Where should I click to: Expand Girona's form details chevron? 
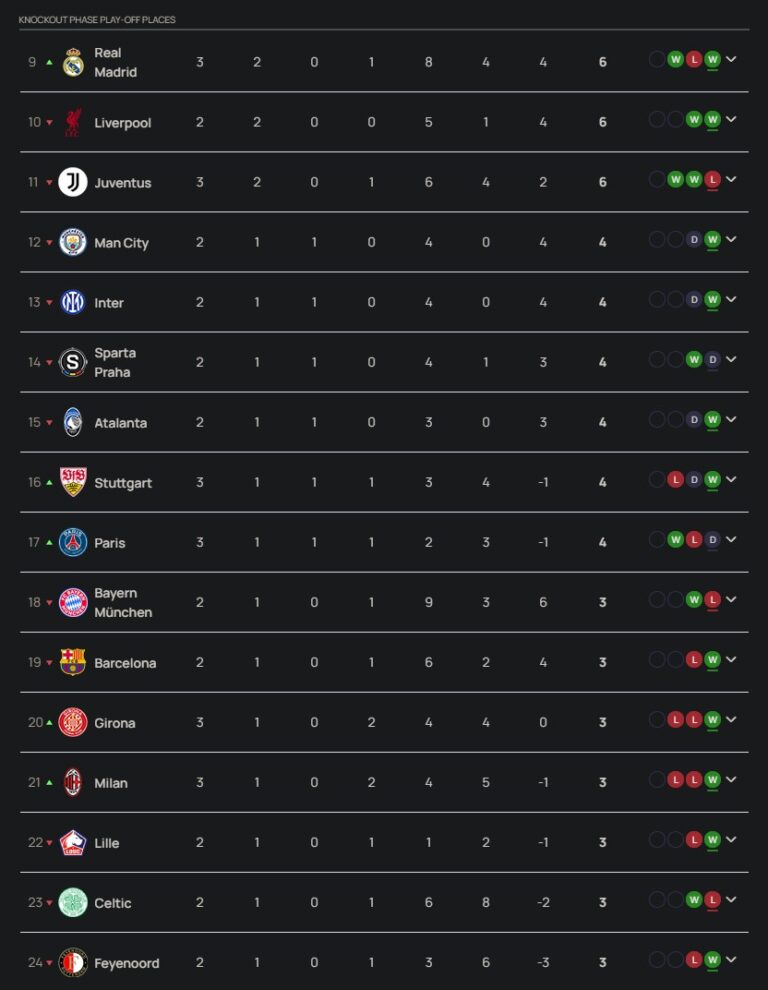click(731, 719)
